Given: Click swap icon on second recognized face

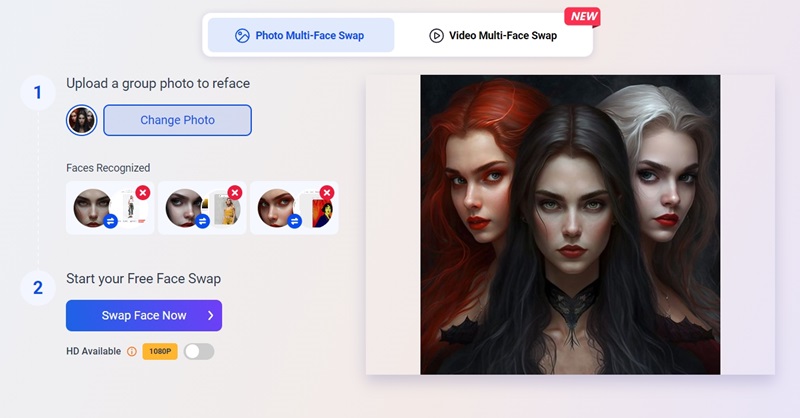Looking at the screenshot, I should click(203, 221).
